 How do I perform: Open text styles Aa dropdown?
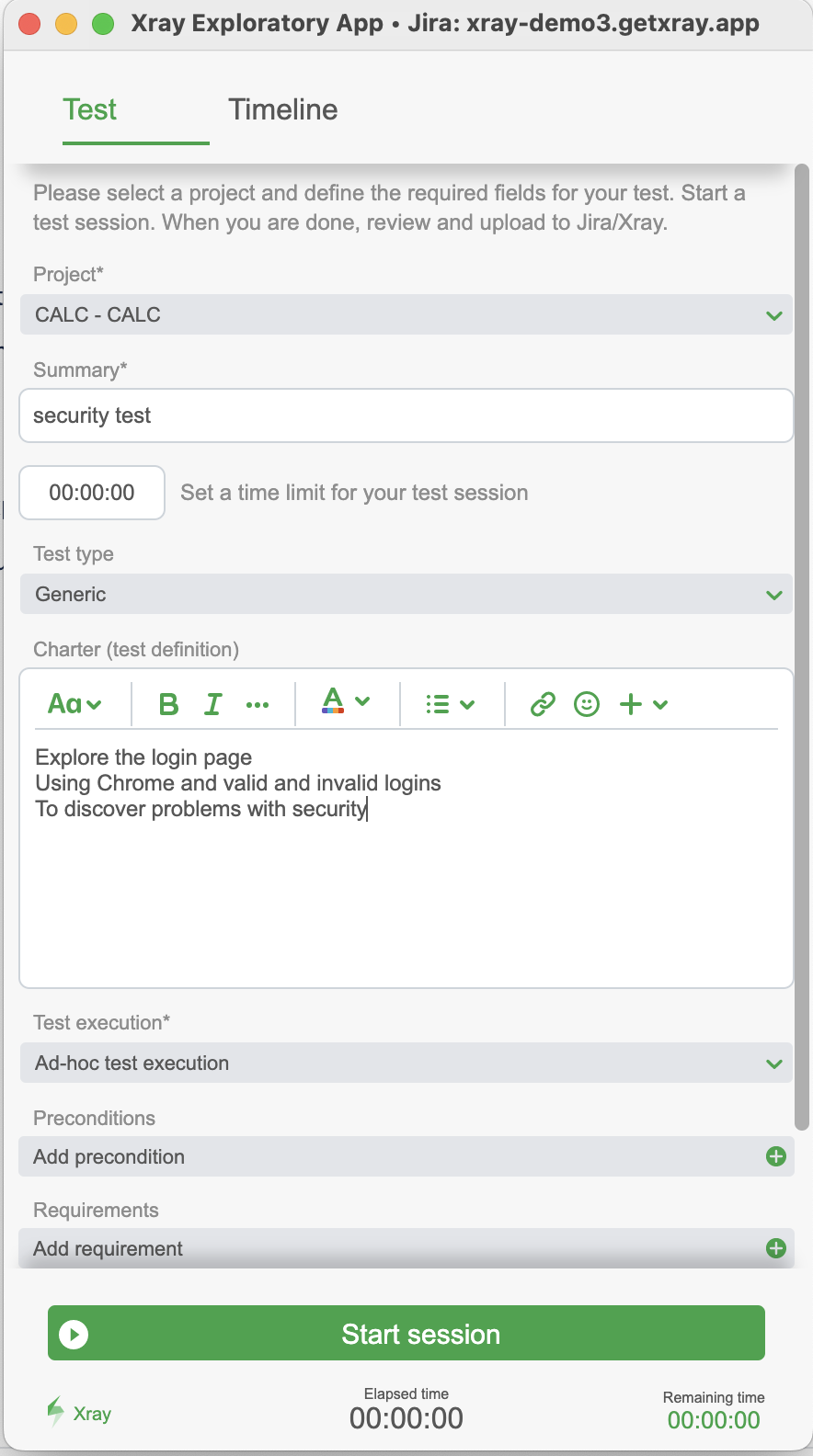74,704
